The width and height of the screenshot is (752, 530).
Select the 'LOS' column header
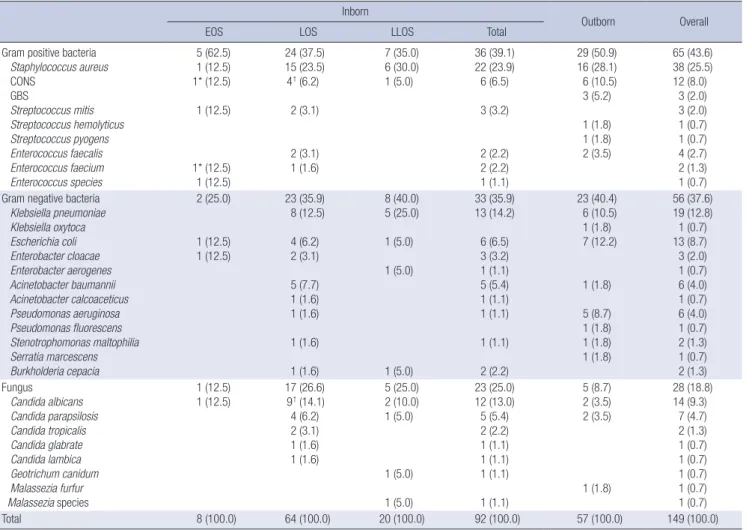308,32
